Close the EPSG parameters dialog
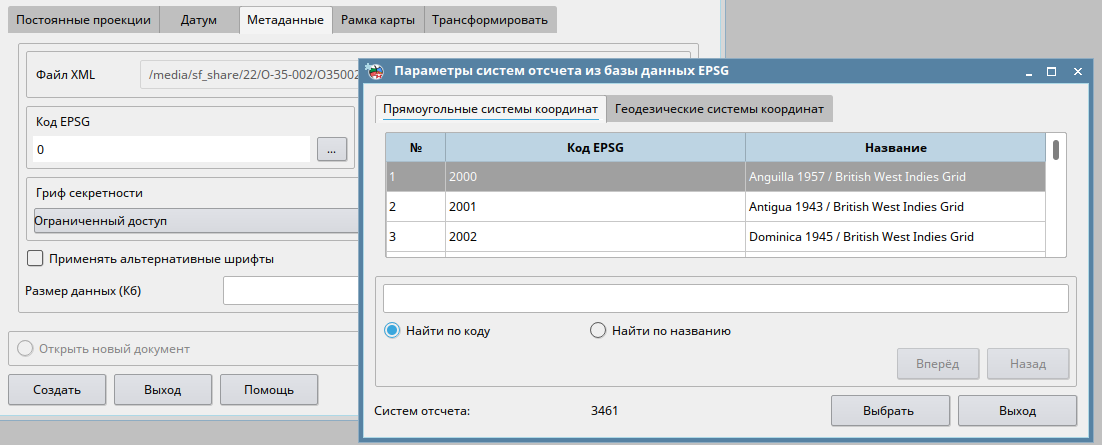 point(1078,72)
